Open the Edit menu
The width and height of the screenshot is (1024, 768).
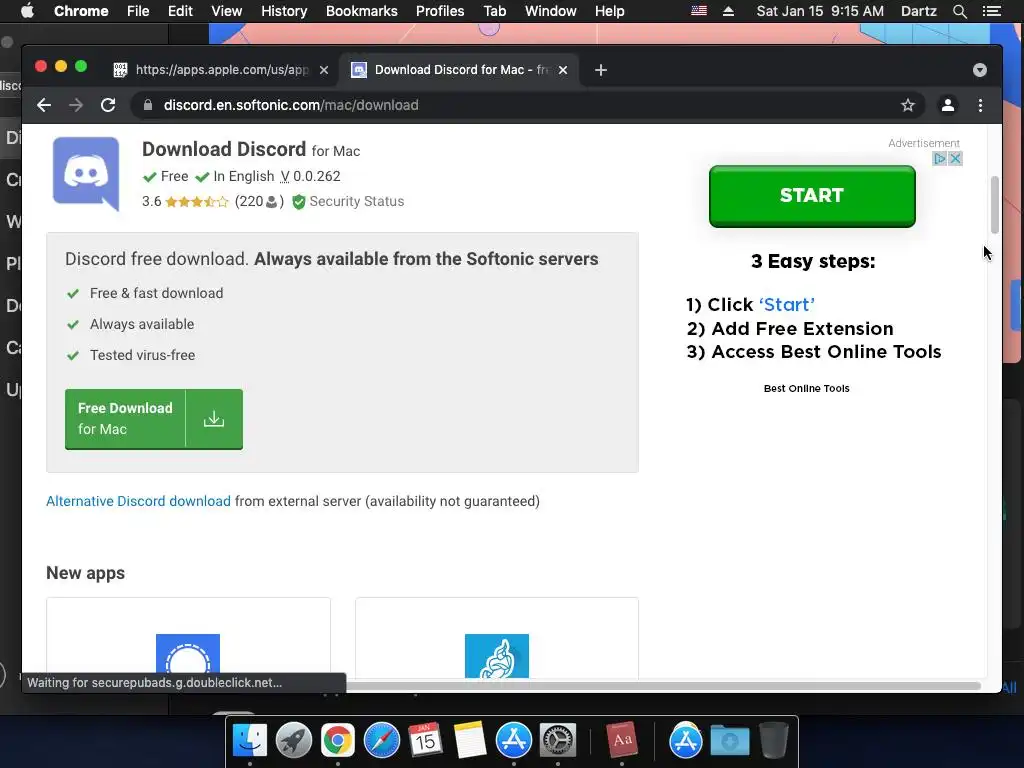pyautogui.click(x=180, y=11)
